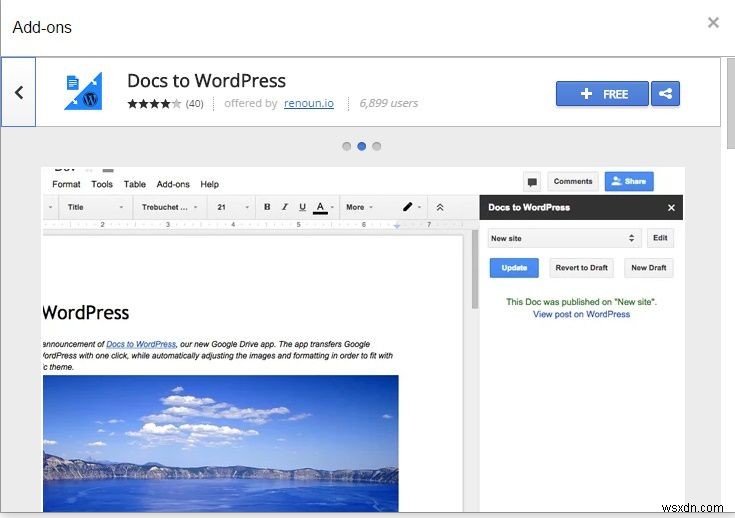Install add-on with the FREE button

[x=602, y=94]
